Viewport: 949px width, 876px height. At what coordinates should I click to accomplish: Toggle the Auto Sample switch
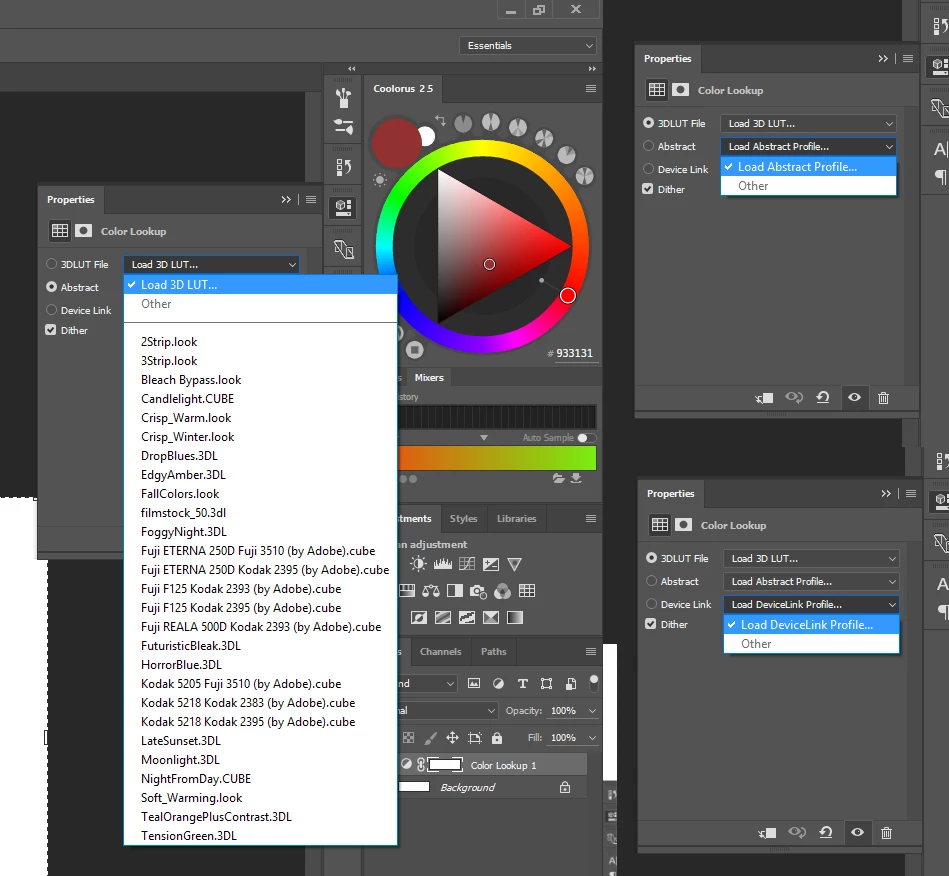pyautogui.click(x=586, y=438)
